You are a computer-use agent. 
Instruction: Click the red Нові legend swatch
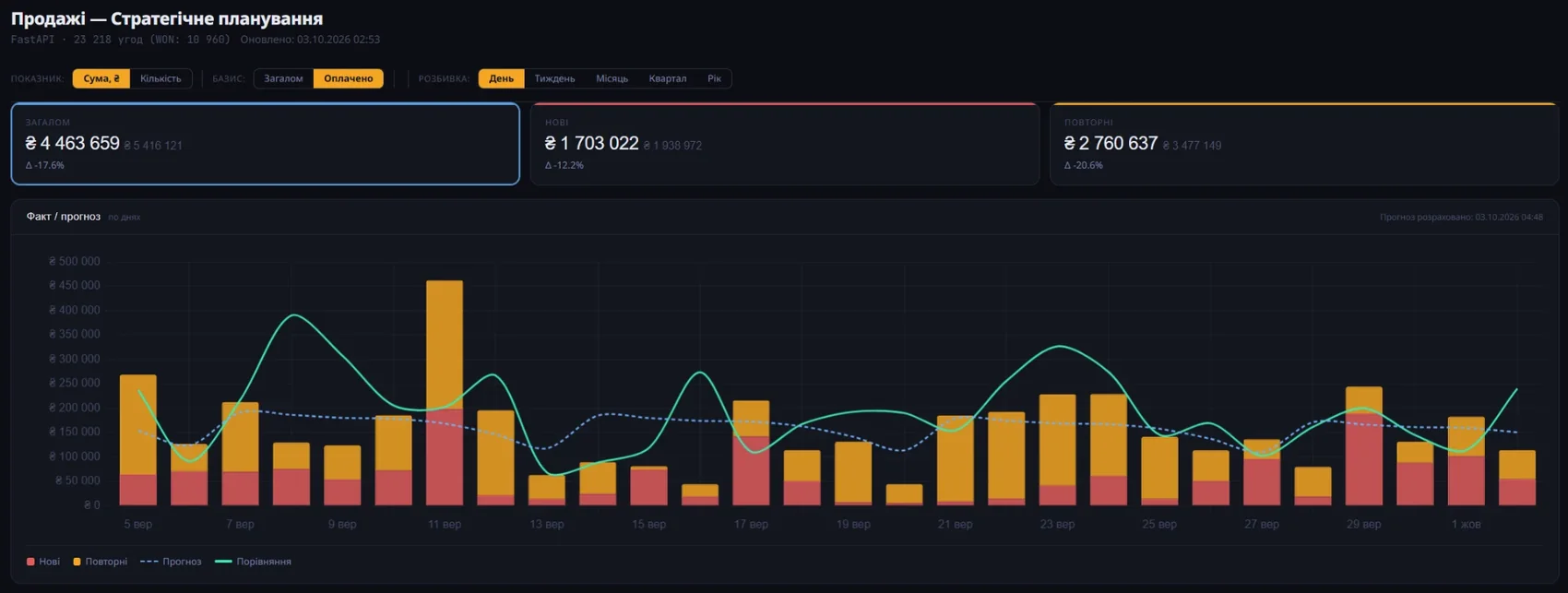click(x=30, y=562)
